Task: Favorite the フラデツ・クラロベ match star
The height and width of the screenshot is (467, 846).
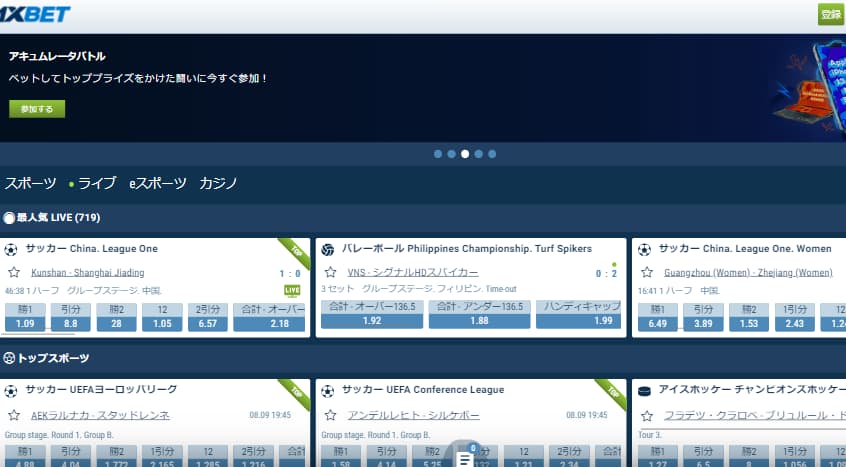Action: point(647,415)
